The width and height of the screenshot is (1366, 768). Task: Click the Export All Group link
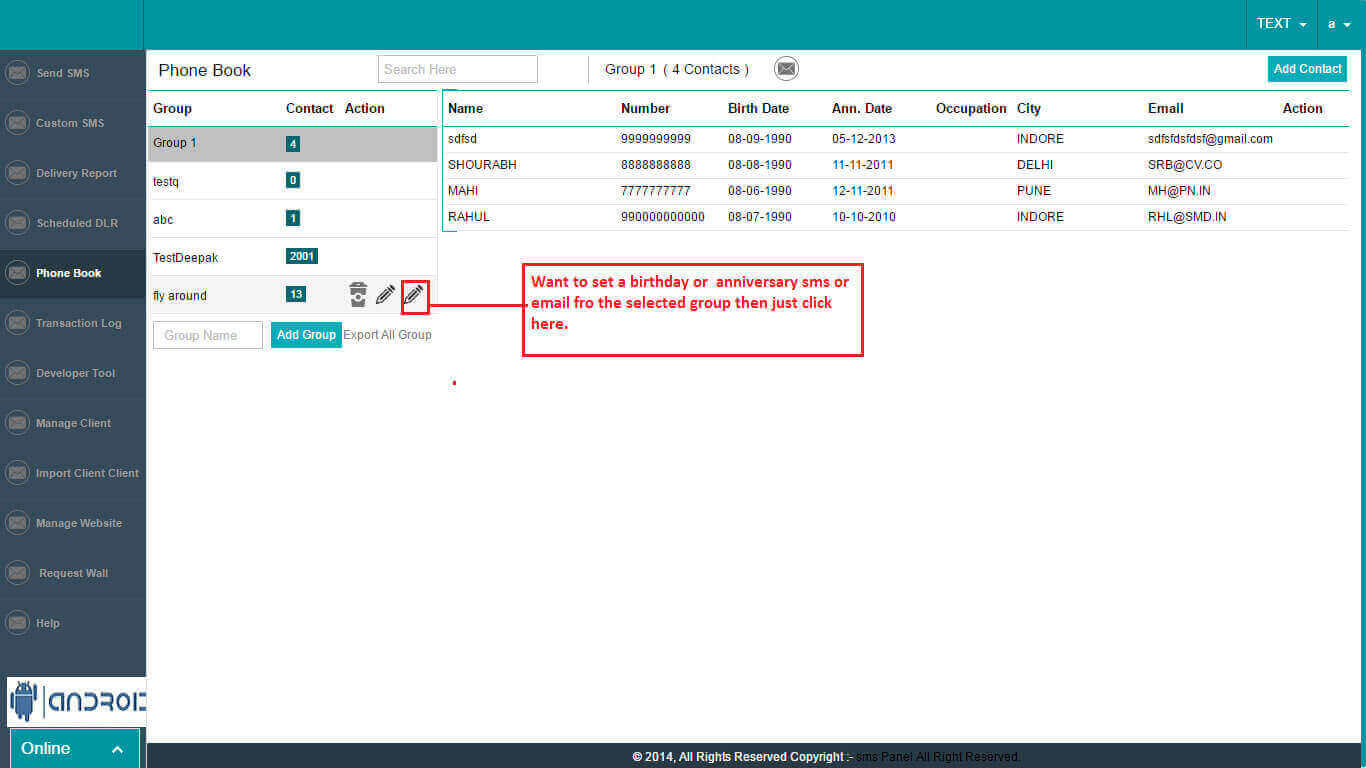click(387, 335)
